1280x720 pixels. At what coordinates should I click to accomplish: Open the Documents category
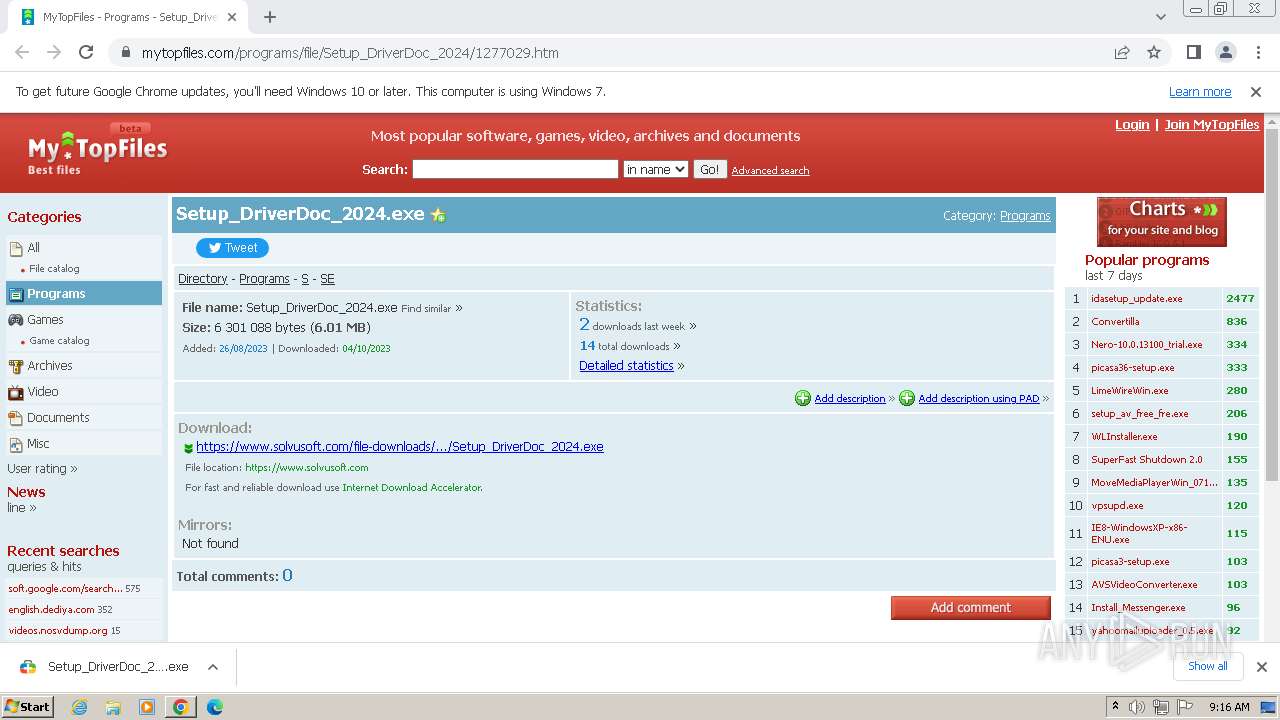[58, 418]
